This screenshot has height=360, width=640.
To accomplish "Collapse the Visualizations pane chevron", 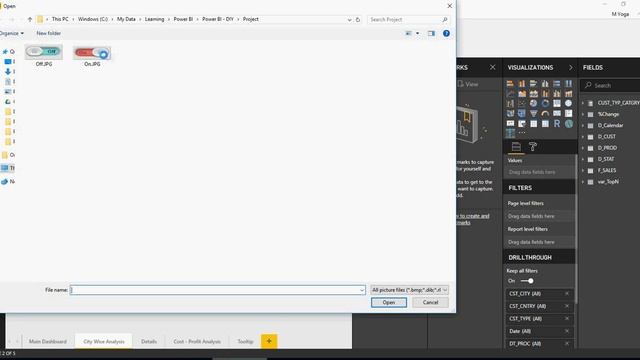I will (x=571, y=67).
